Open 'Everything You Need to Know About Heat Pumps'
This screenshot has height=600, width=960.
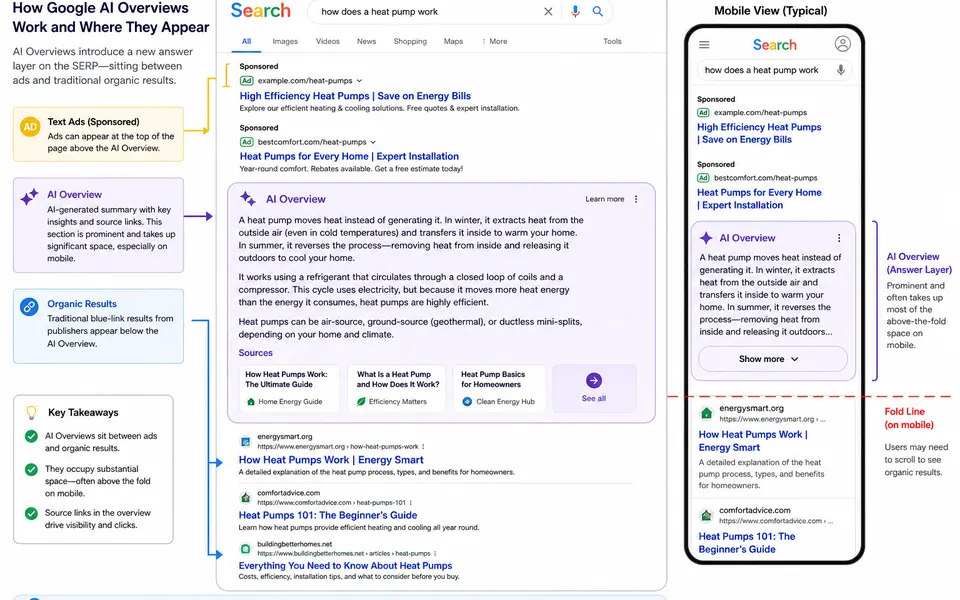tap(345, 566)
